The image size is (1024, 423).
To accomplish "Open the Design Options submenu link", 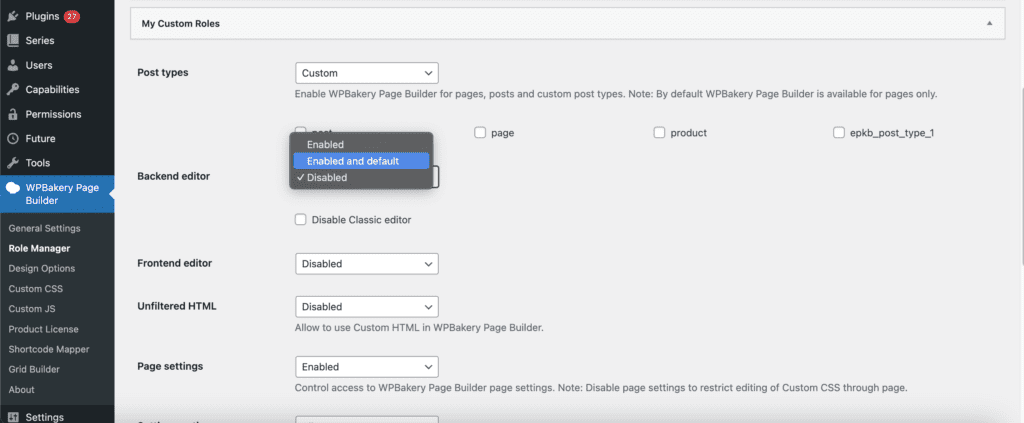I will pos(41,269).
